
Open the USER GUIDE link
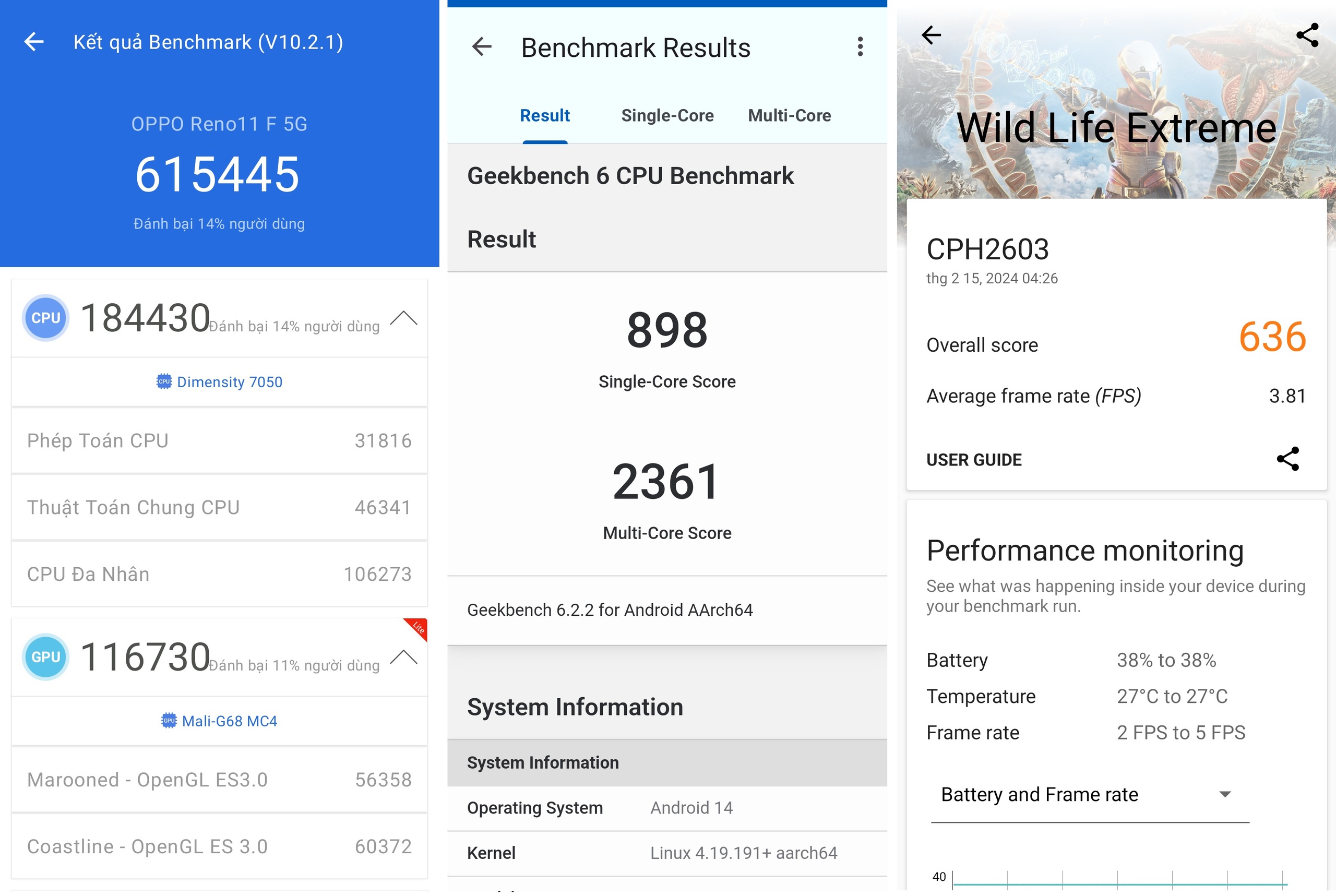pos(974,460)
